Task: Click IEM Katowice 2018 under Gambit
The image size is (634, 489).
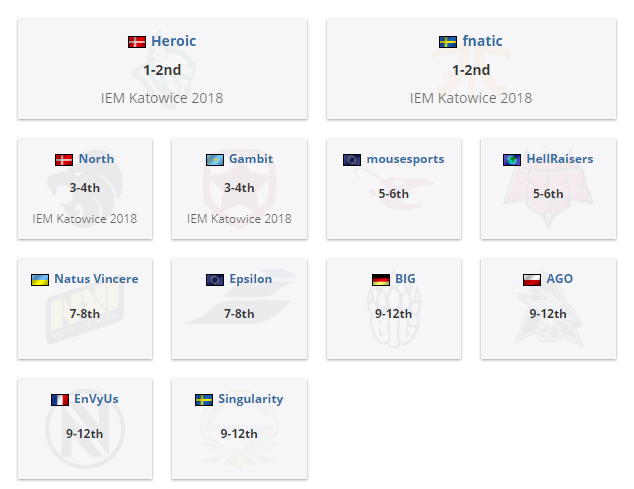Action: pyautogui.click(x=239, y=219)
